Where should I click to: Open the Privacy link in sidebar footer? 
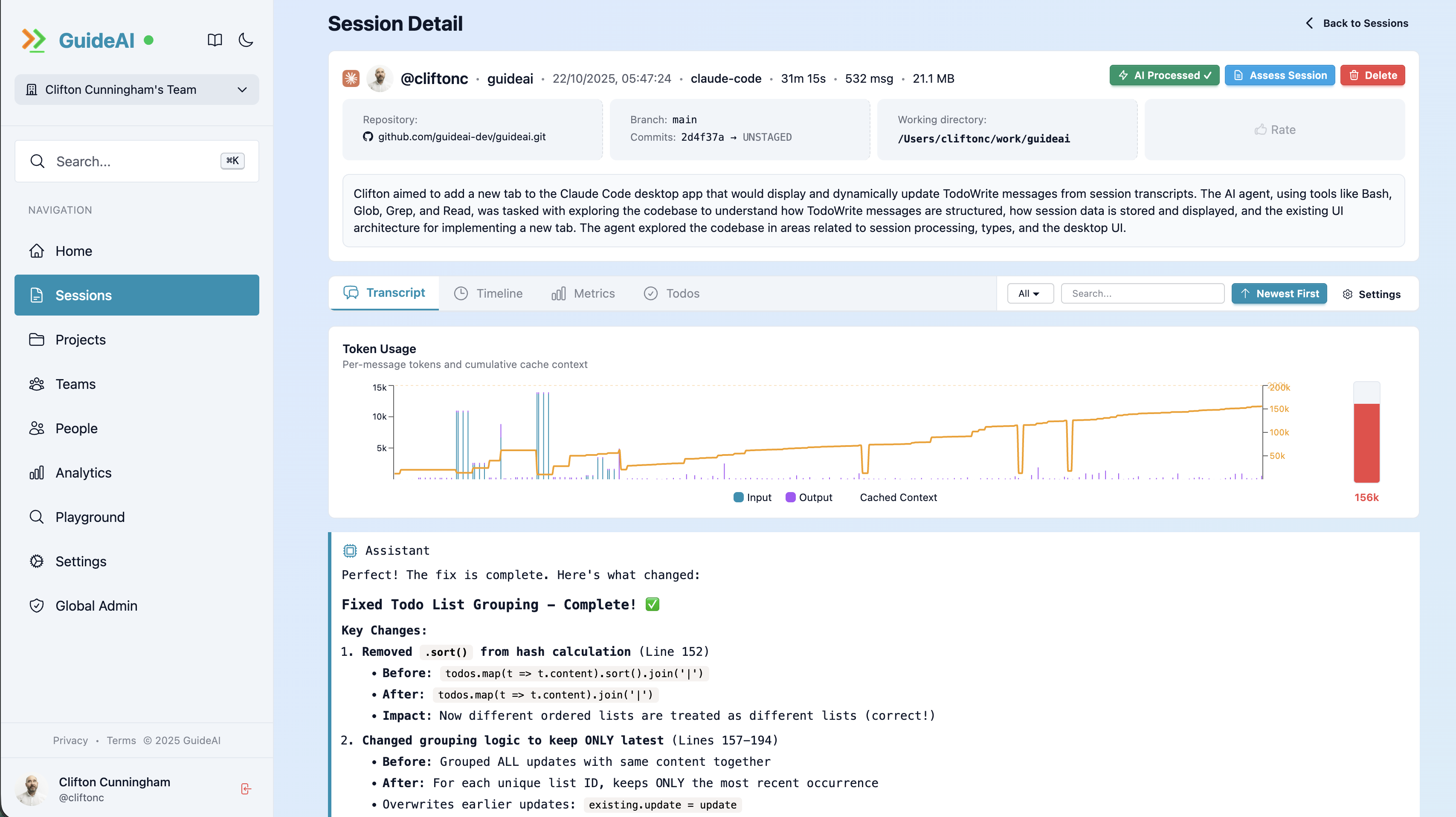(x=70, y=740)
